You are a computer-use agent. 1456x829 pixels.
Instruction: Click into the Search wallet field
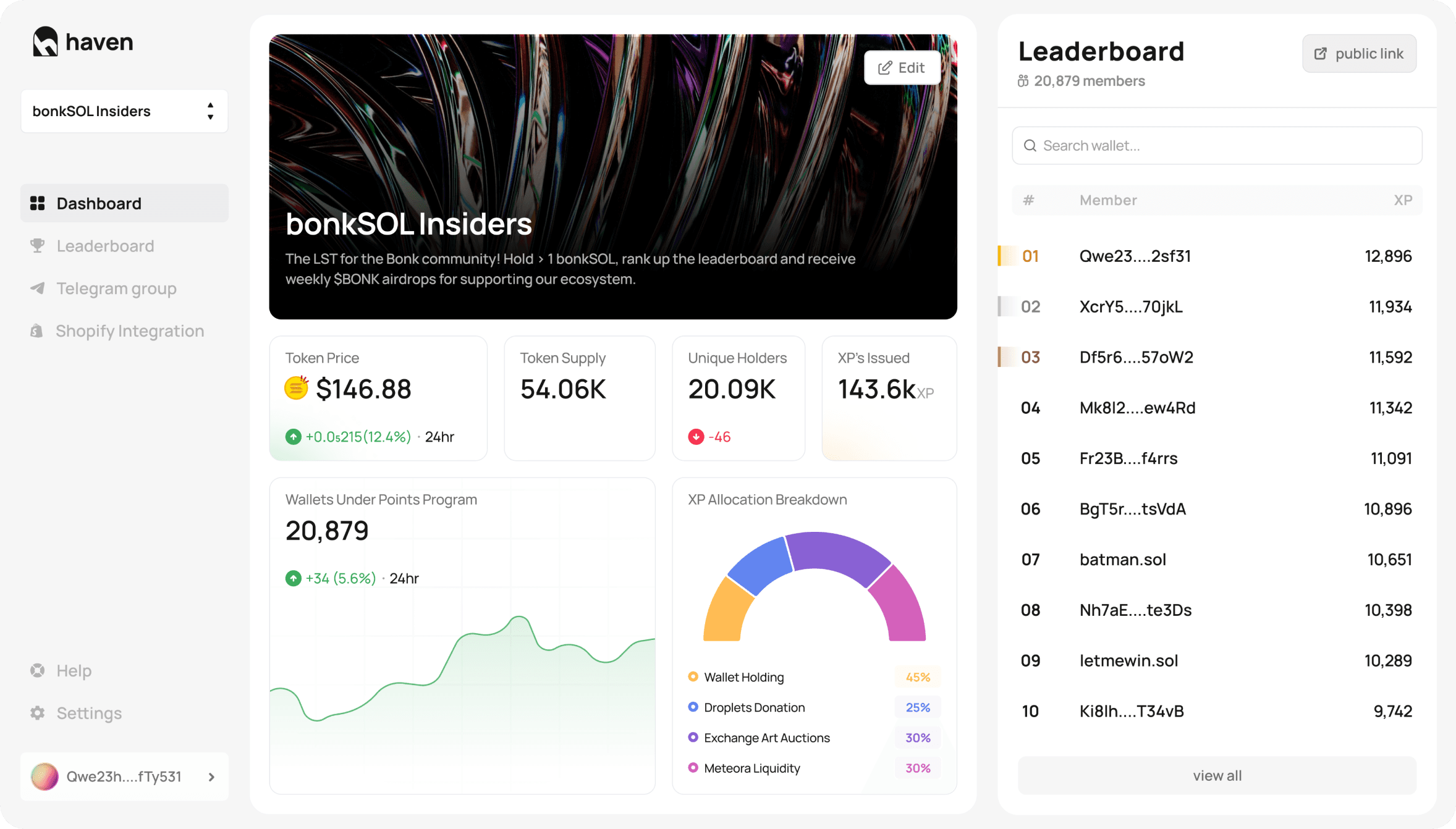1217,146
